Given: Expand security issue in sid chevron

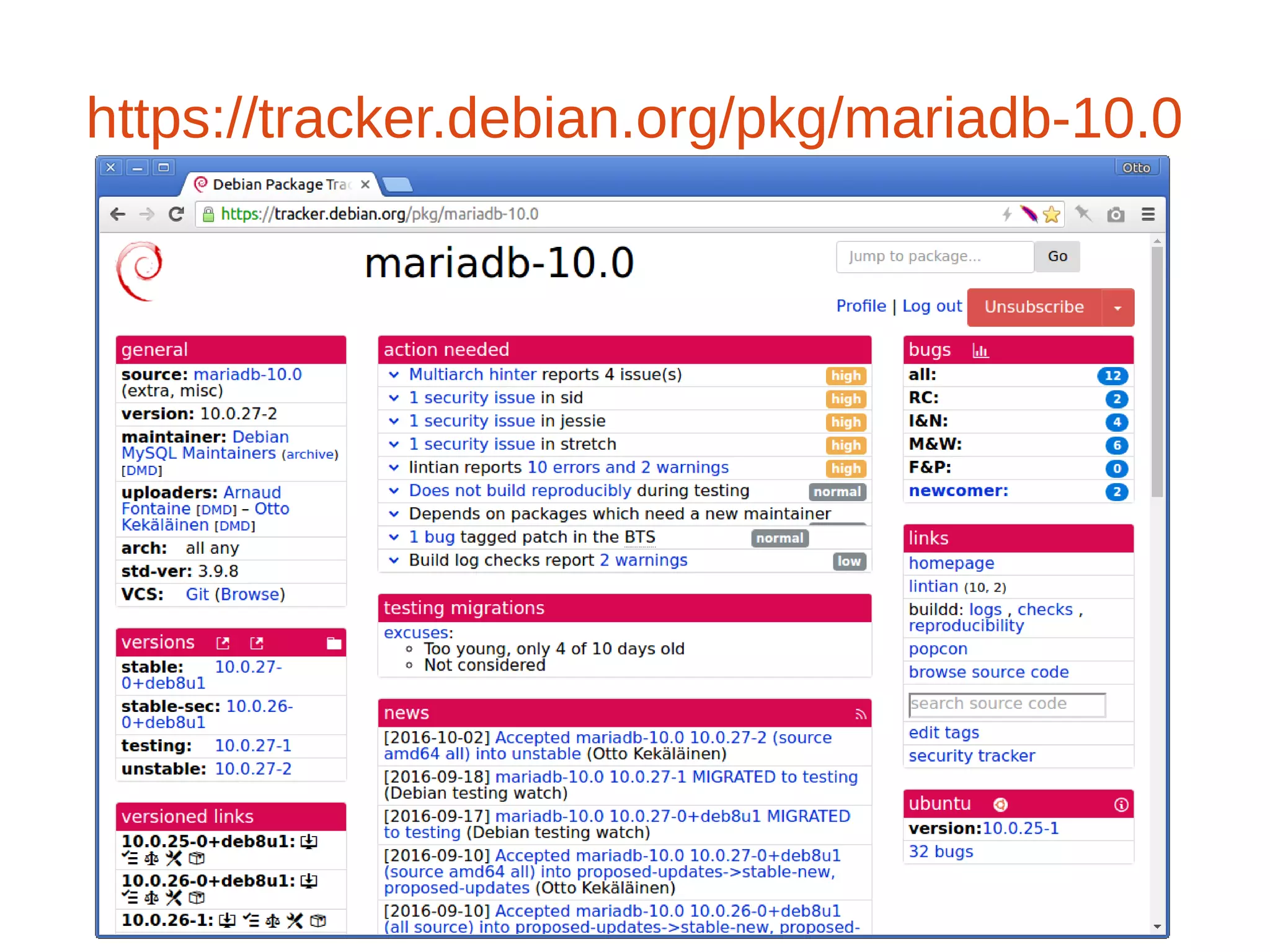Looking at the screenshot, I should (394, 398).
